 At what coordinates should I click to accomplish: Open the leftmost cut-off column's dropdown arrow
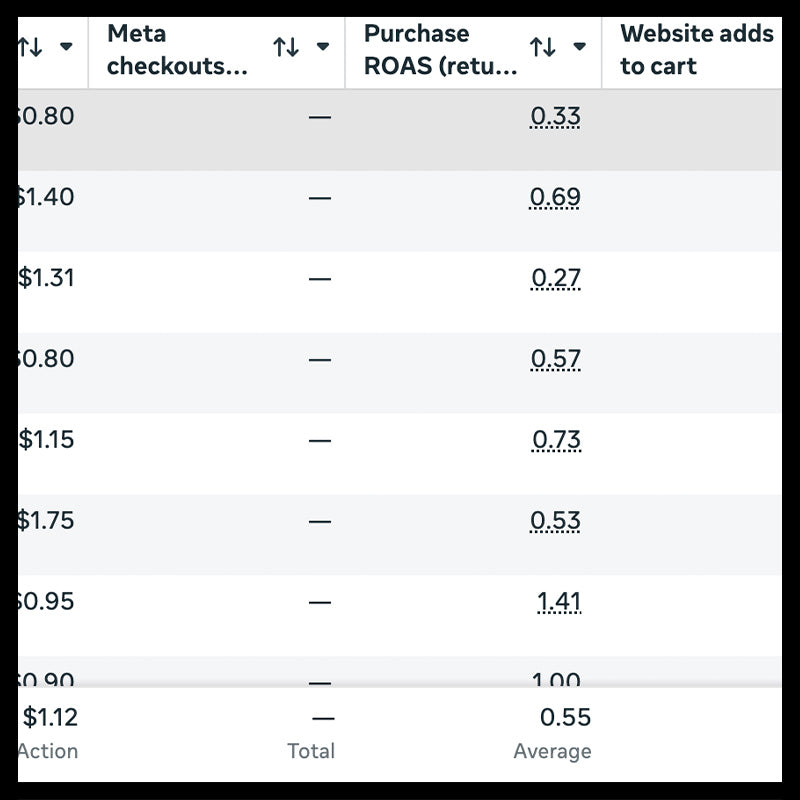66,47
